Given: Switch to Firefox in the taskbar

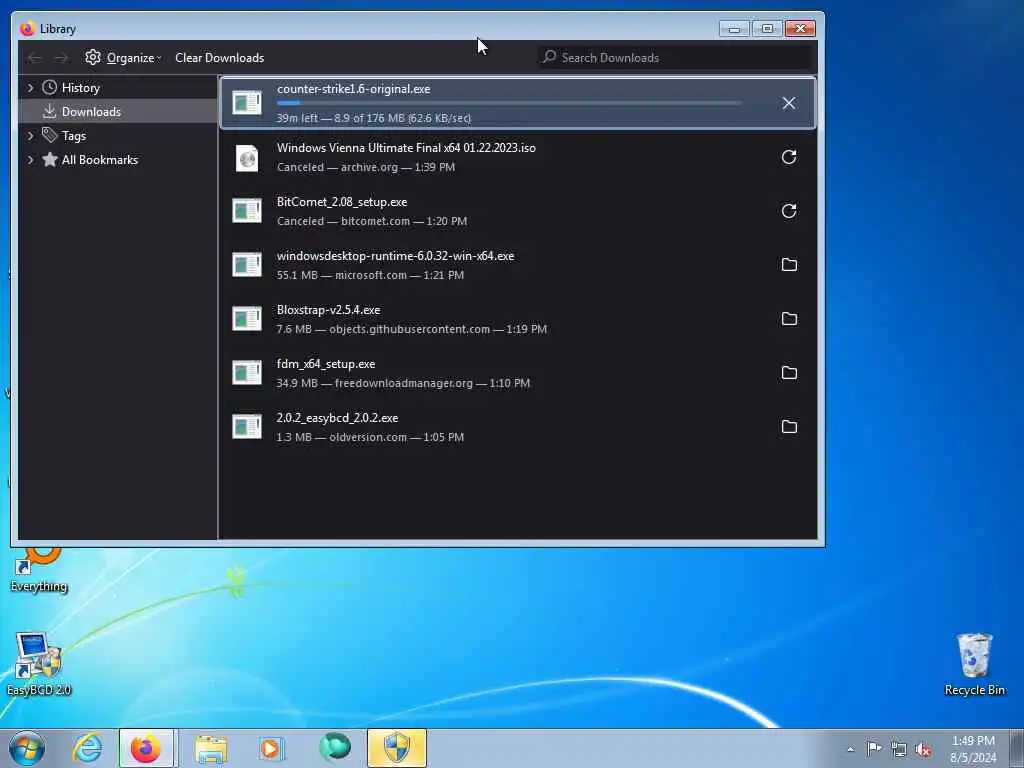Looking at the screenshot, I should (146, 748).
